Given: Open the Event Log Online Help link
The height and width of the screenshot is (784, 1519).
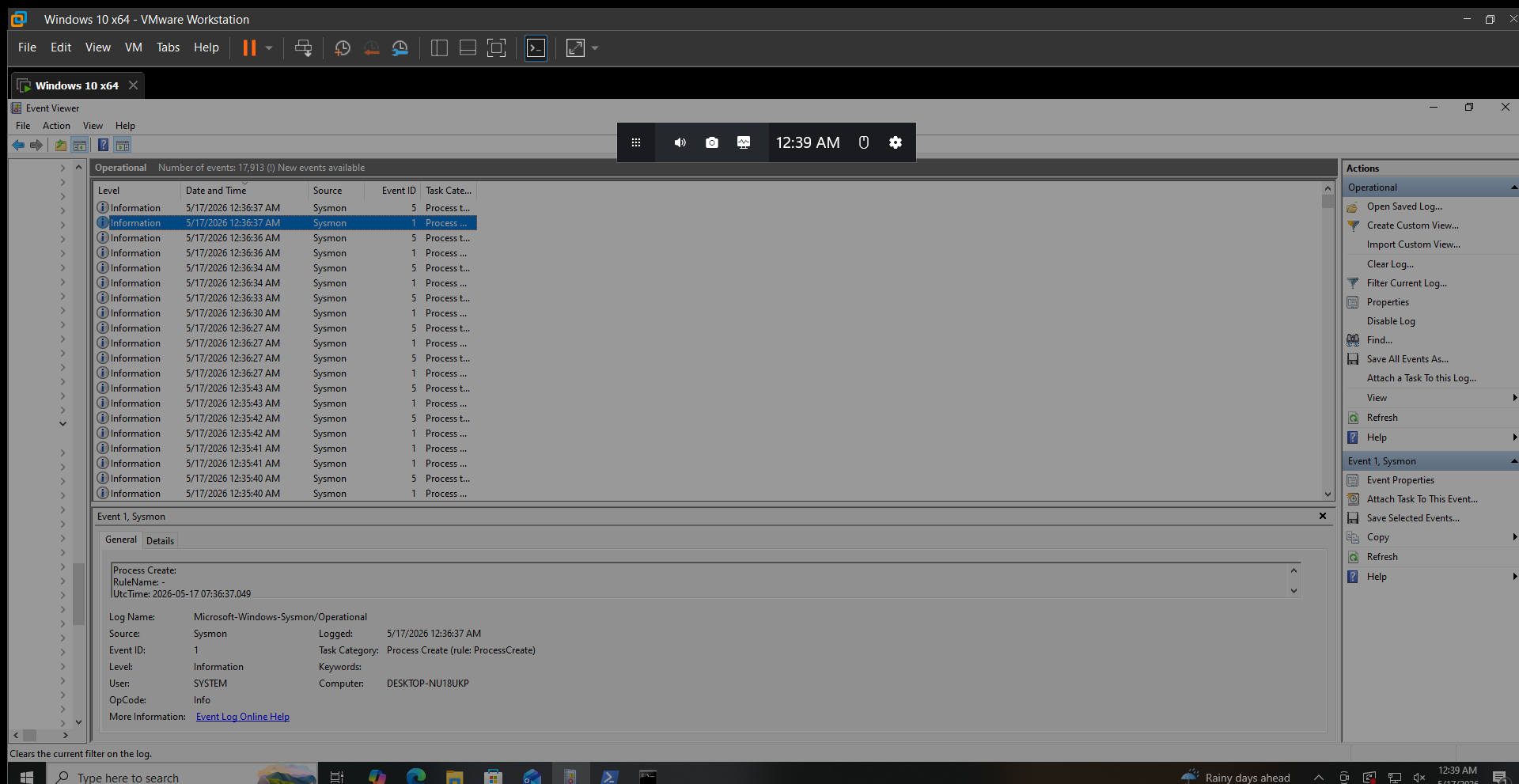Looking at the screenshot, I should click(243, 717).
